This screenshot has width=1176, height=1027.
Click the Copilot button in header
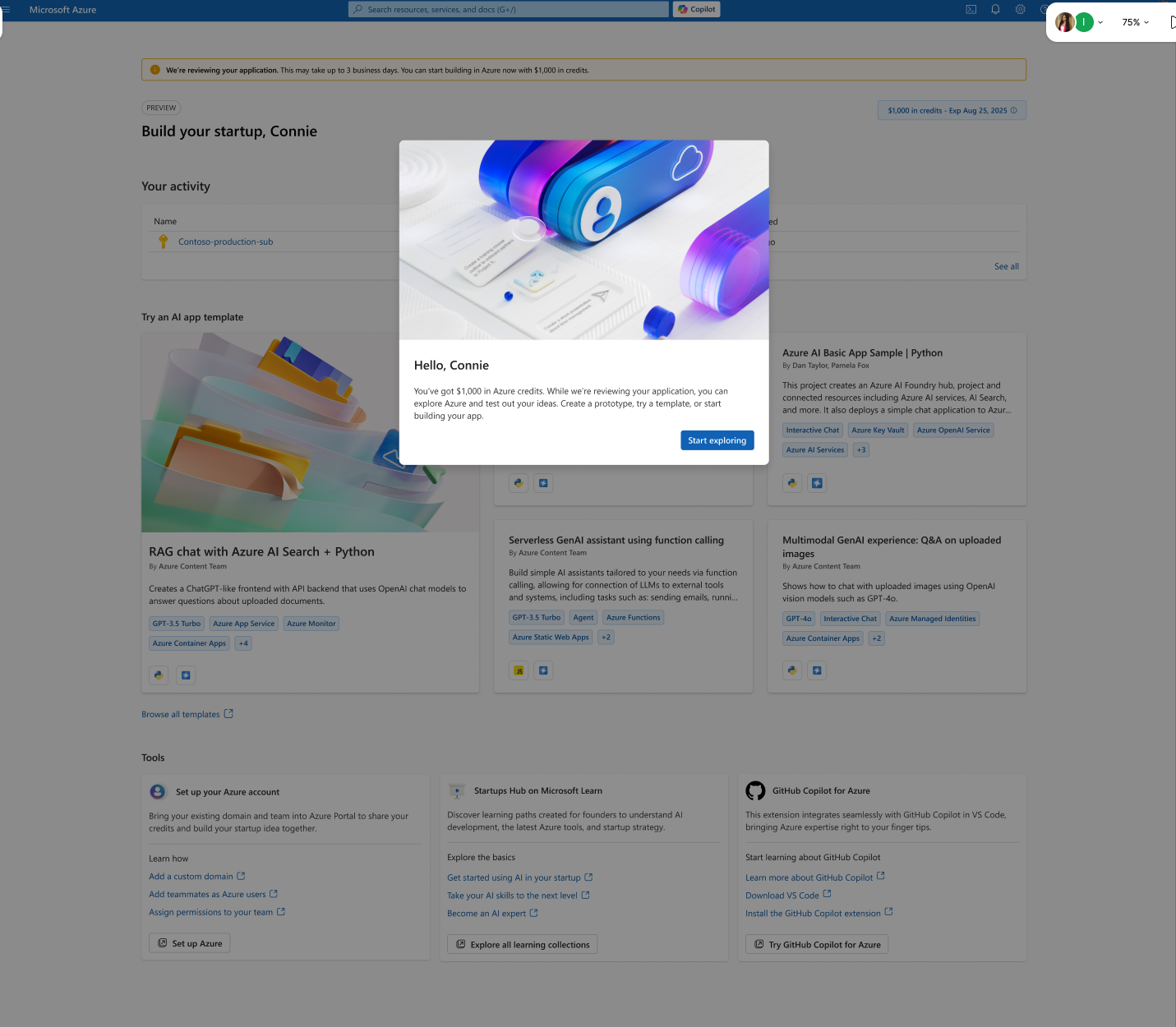pyautogui.click(x=697, y=9)
